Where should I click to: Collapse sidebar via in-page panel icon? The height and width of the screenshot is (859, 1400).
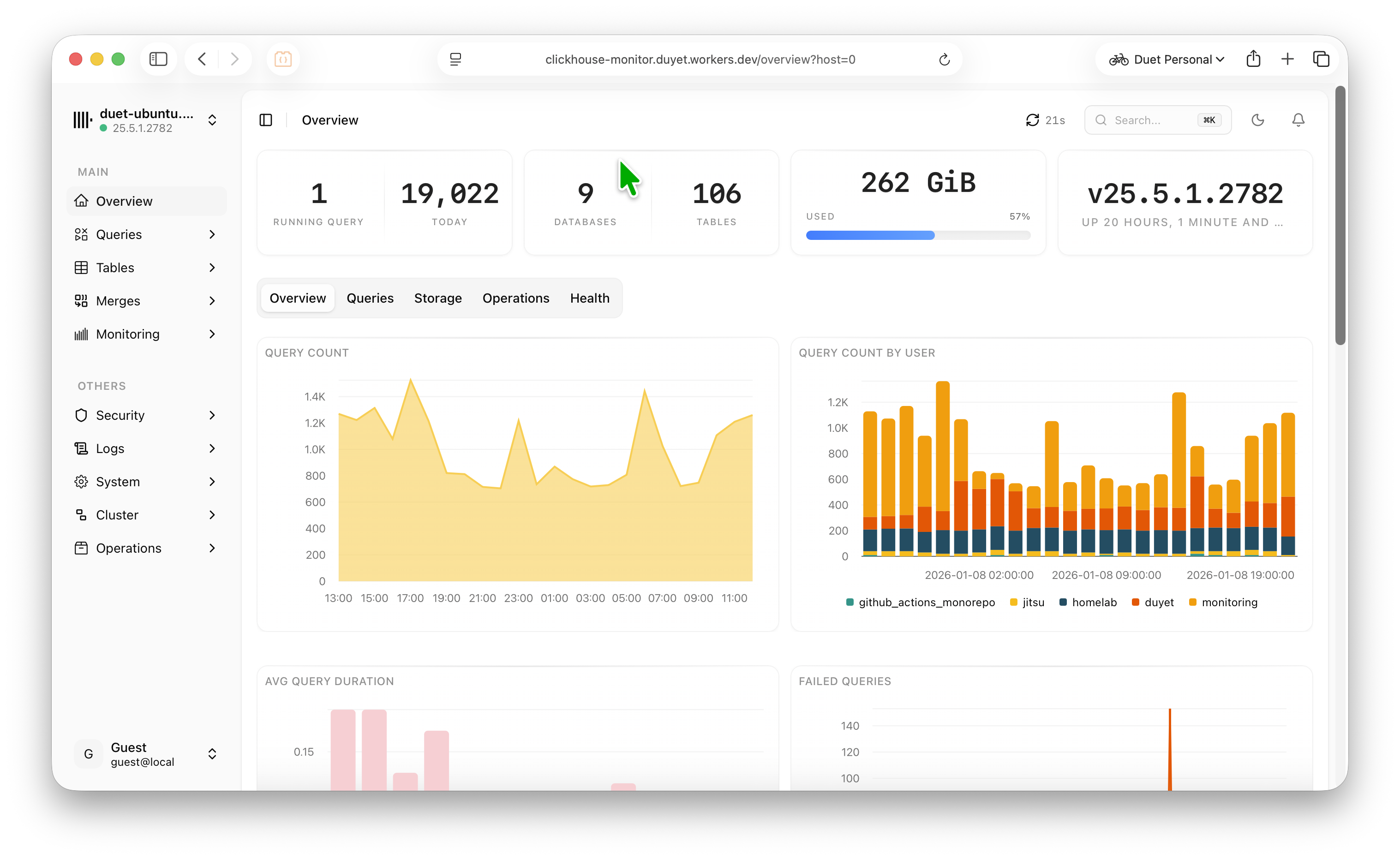(265, 120)
